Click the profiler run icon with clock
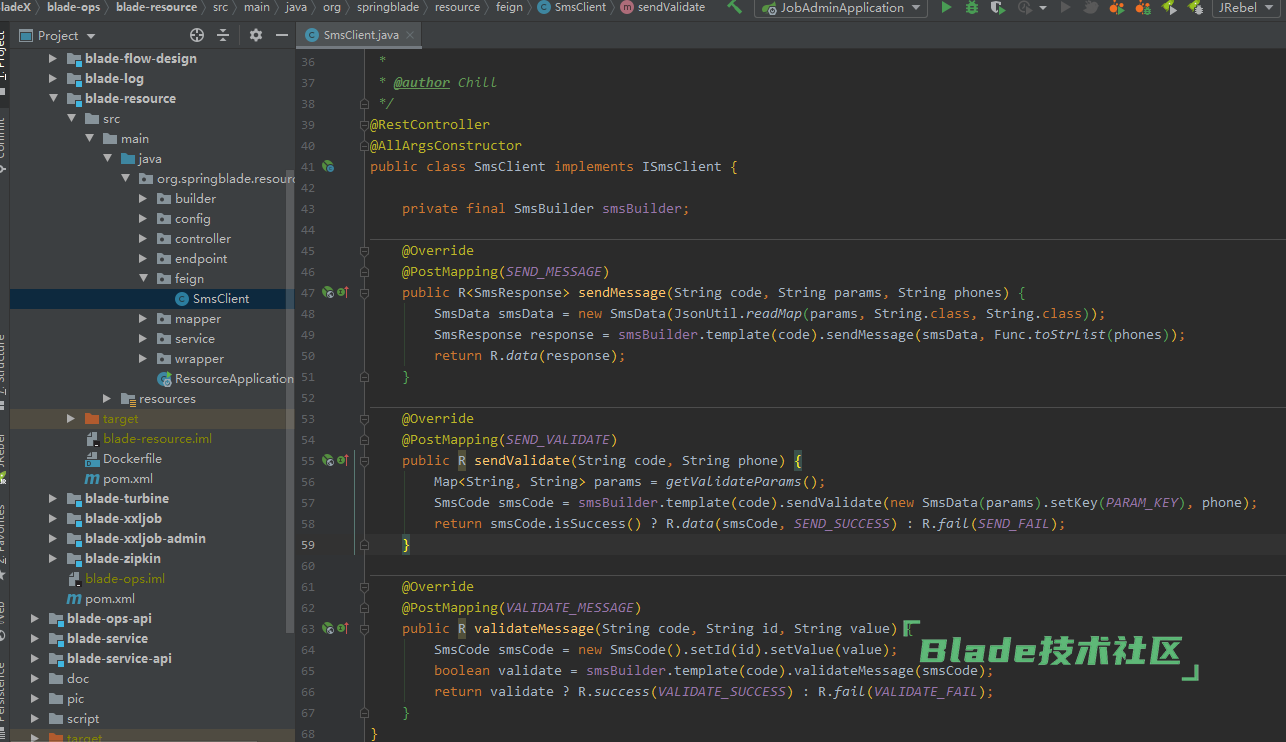Screen dimensions: 1286x742 1024,7
